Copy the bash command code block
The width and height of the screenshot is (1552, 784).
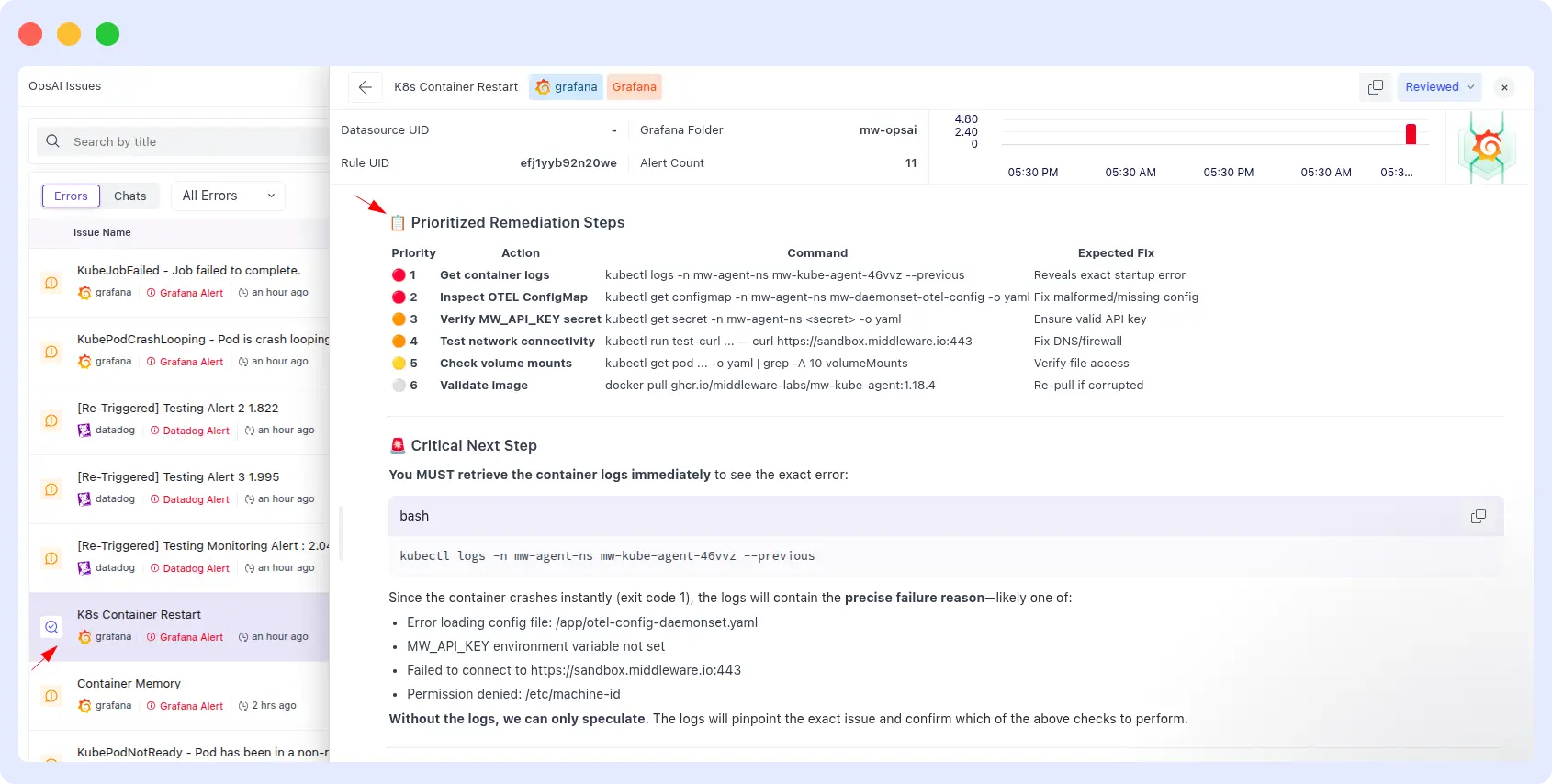pos(1478,516)
